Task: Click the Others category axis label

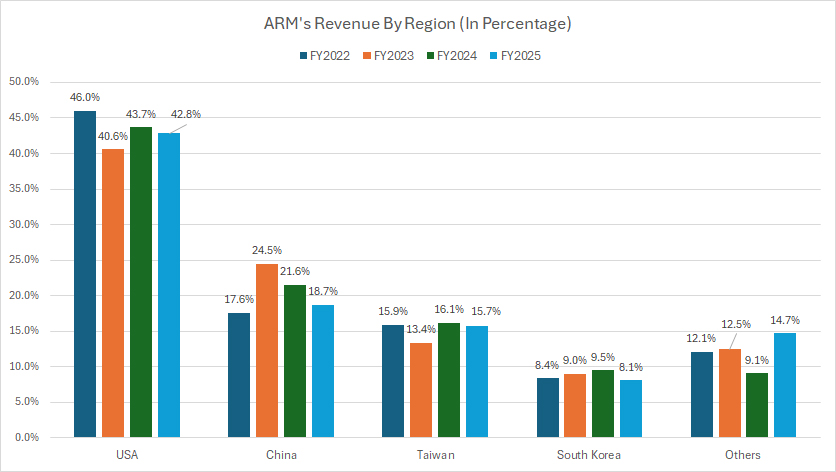Action: tap(743, 455)
